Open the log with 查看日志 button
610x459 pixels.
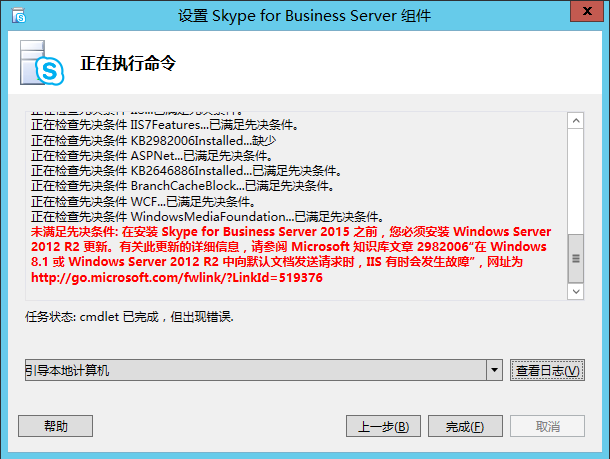(547, 371)
